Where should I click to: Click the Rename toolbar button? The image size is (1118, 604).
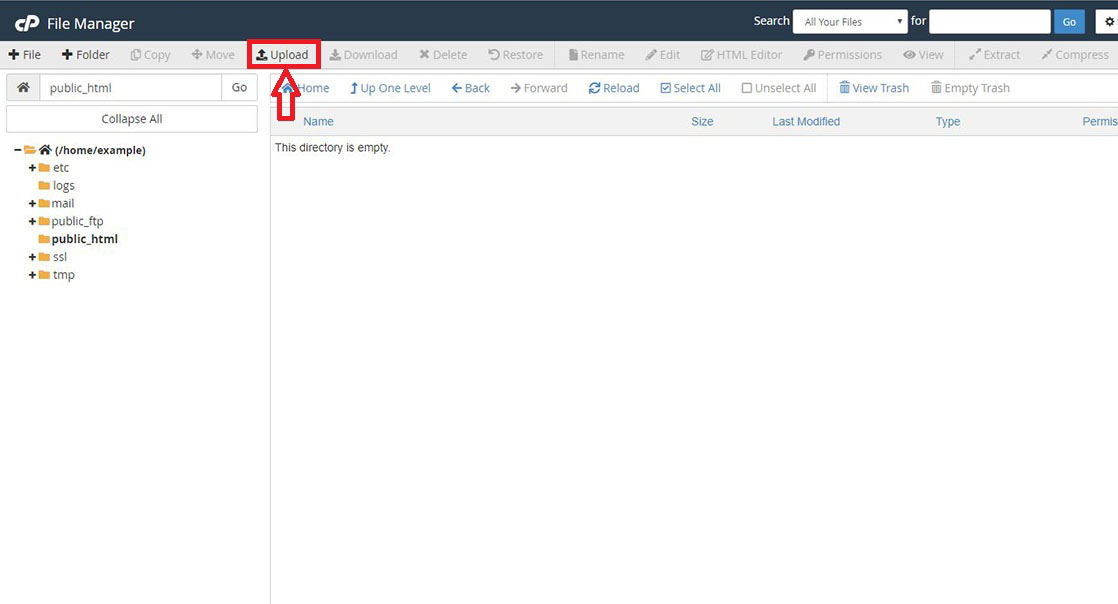point(596,55)
